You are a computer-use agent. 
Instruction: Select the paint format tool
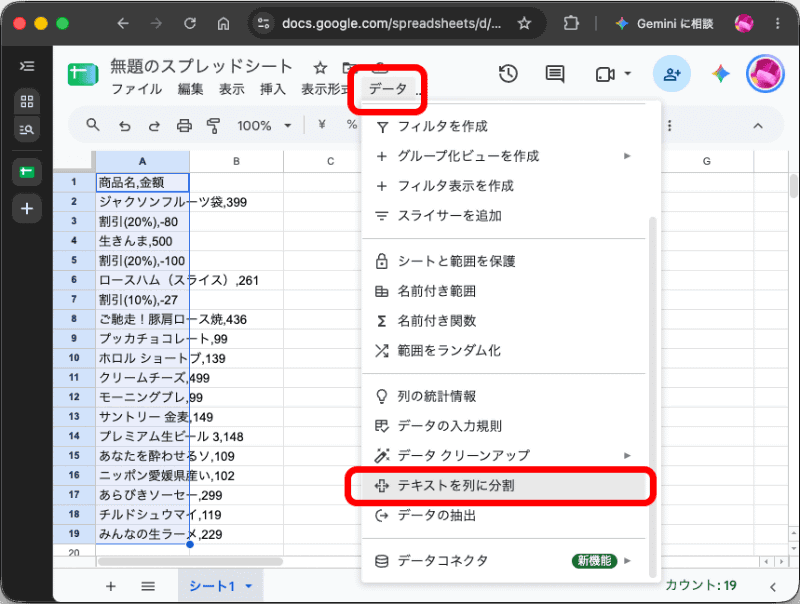pos(213,125)
